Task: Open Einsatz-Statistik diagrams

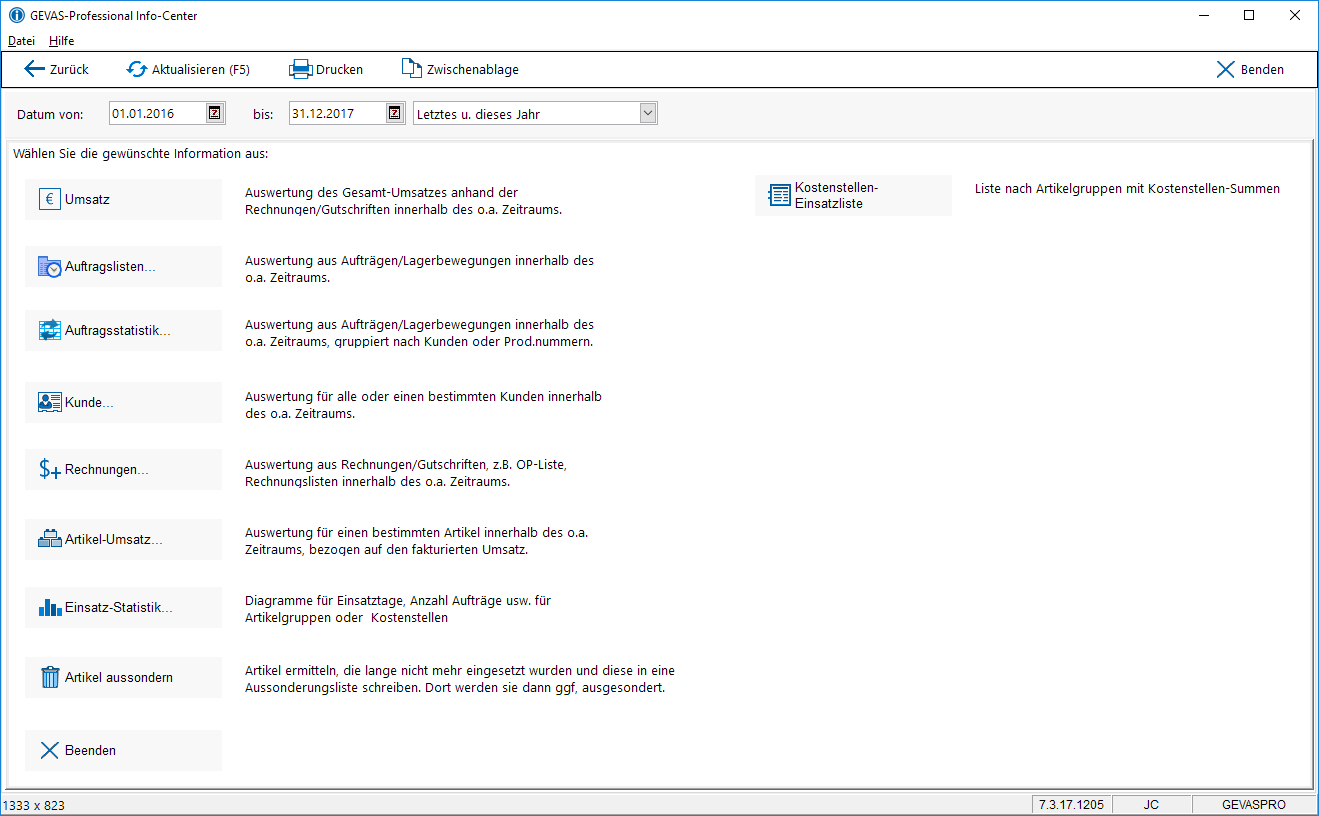Action: (x=123, y=607)
